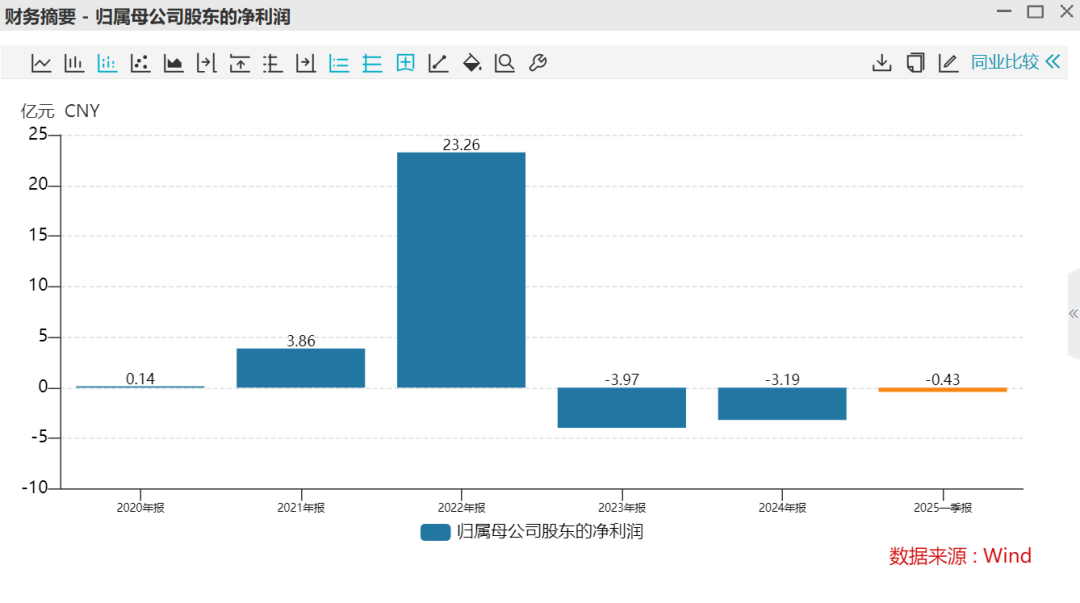Toggle the horizontal gridlines icon
The width and height of the screenshot is (1080, 603).
pyautogui.click(x=372, y=63)
